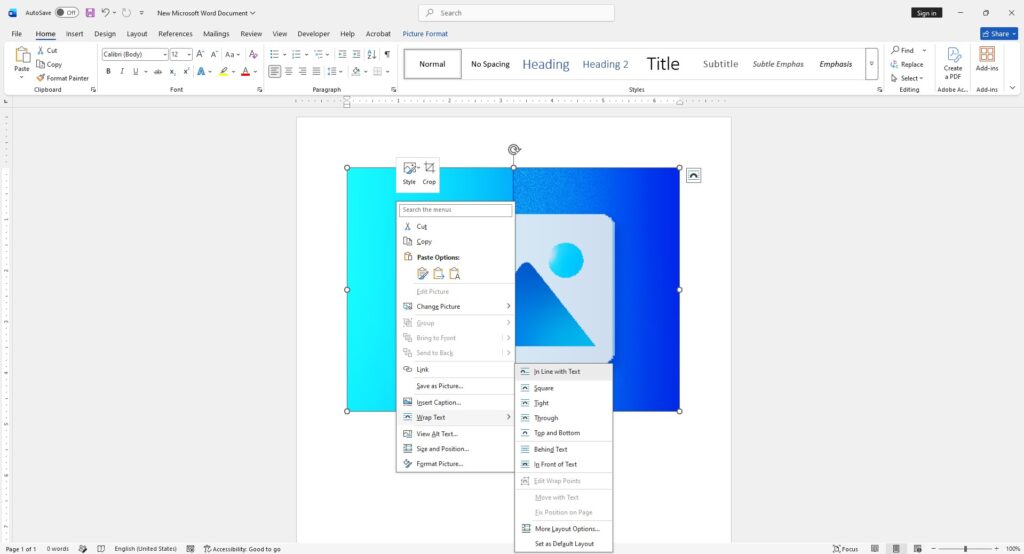Toggle Show/Hide paragraph marks
The height and width of the screenshot is (554, 1024).
point(387,54)
